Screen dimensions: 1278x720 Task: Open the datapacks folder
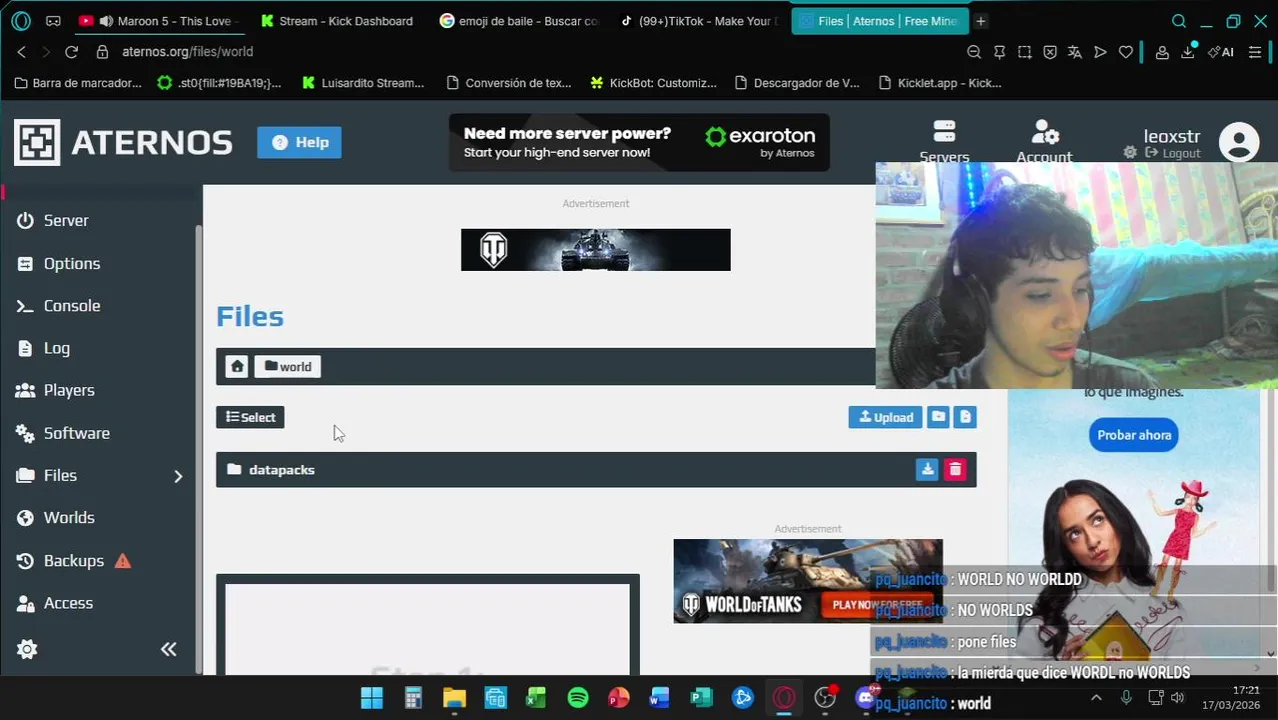point(281,470)
